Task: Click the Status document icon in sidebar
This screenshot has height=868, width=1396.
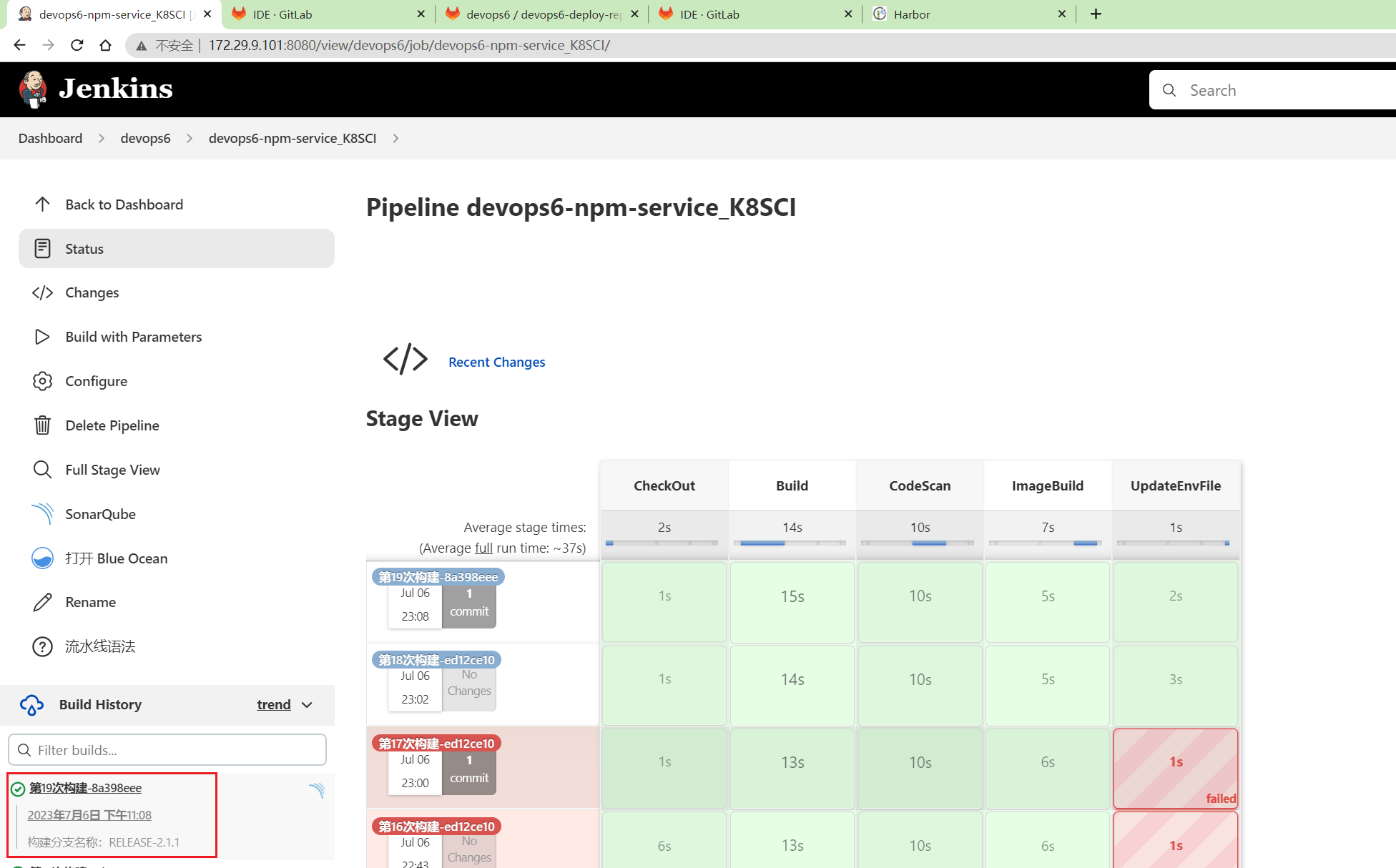Action: point(42,249)
